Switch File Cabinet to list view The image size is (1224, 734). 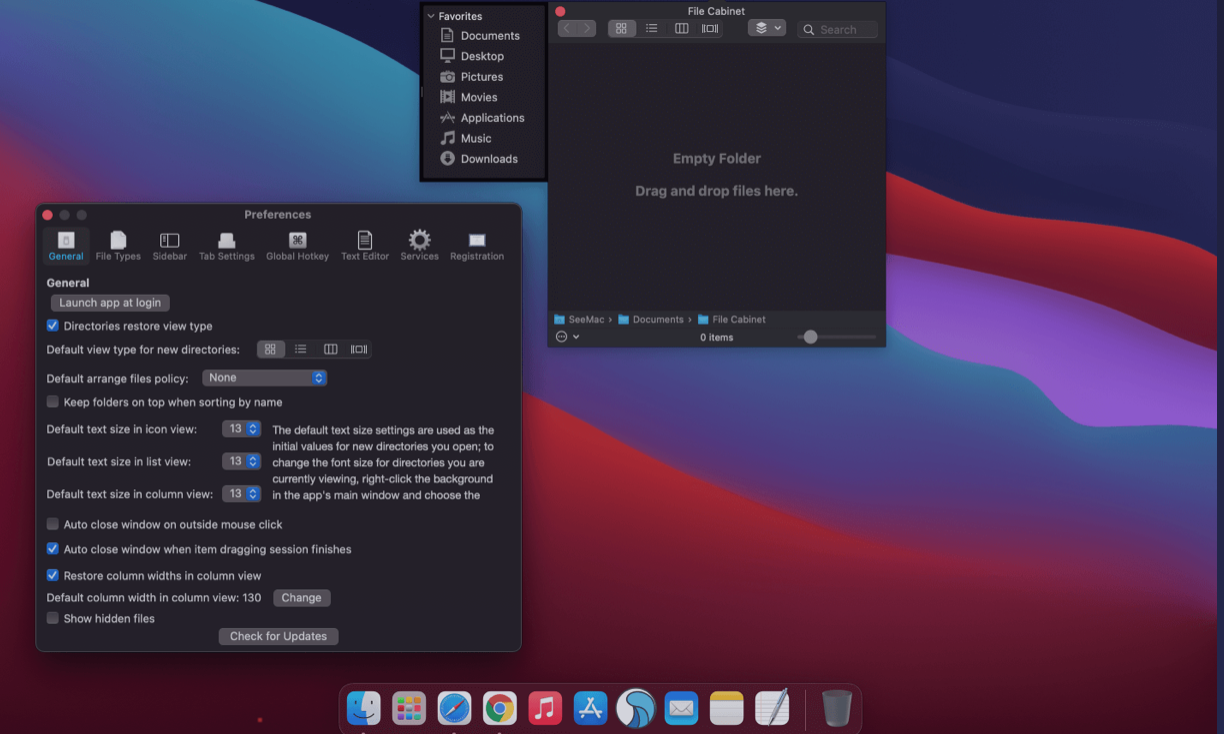coord(652,27)
